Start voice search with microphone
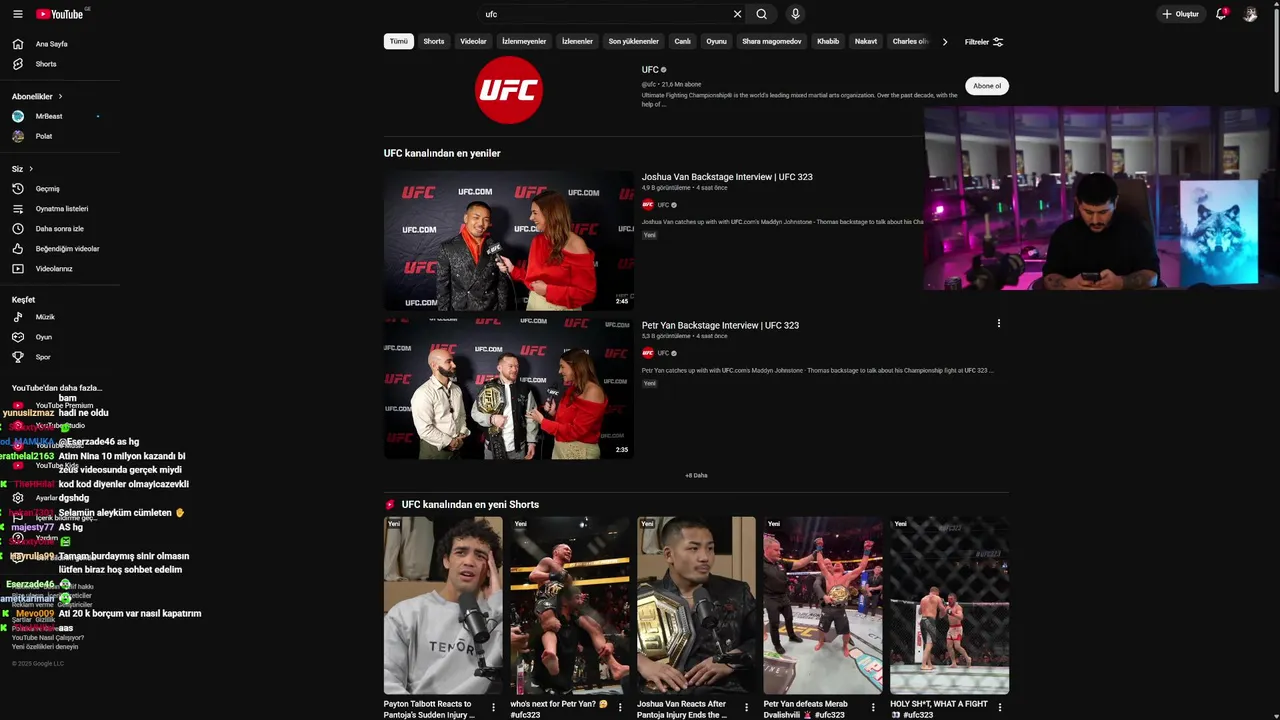Viewport: 1280px width, 720px height. coord(795,14)
